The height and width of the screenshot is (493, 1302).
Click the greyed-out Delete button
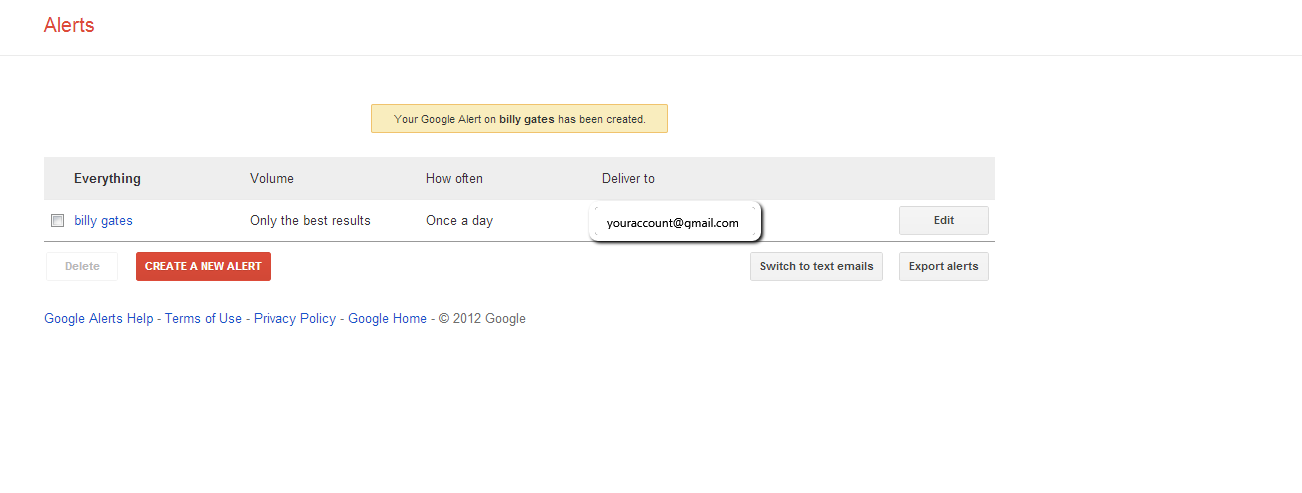[82, 266]
